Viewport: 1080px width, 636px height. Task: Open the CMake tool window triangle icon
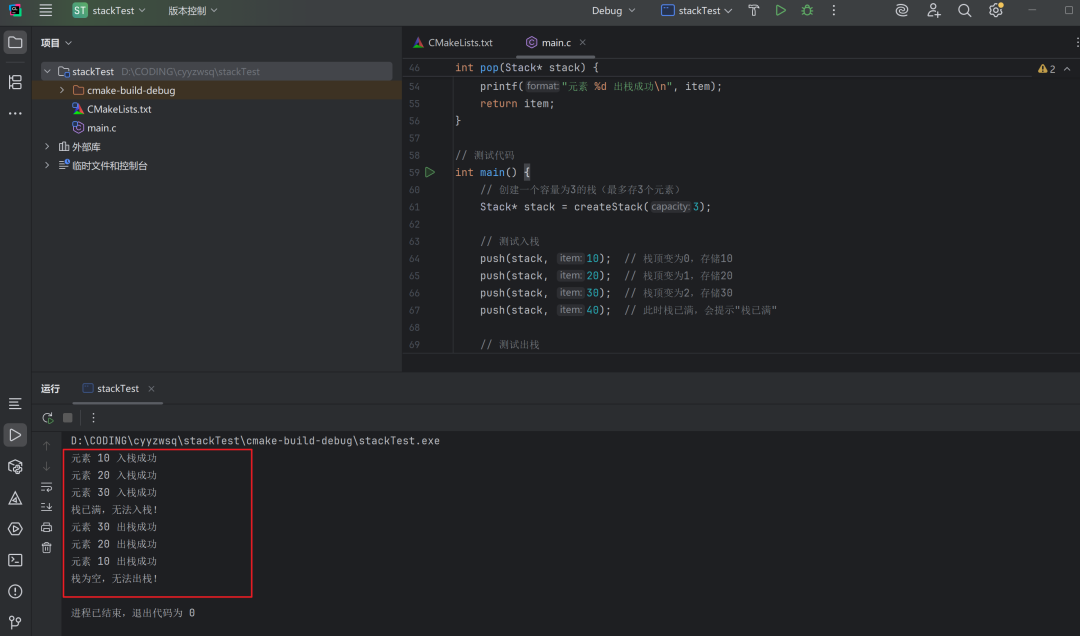click(x=14, y=498)
